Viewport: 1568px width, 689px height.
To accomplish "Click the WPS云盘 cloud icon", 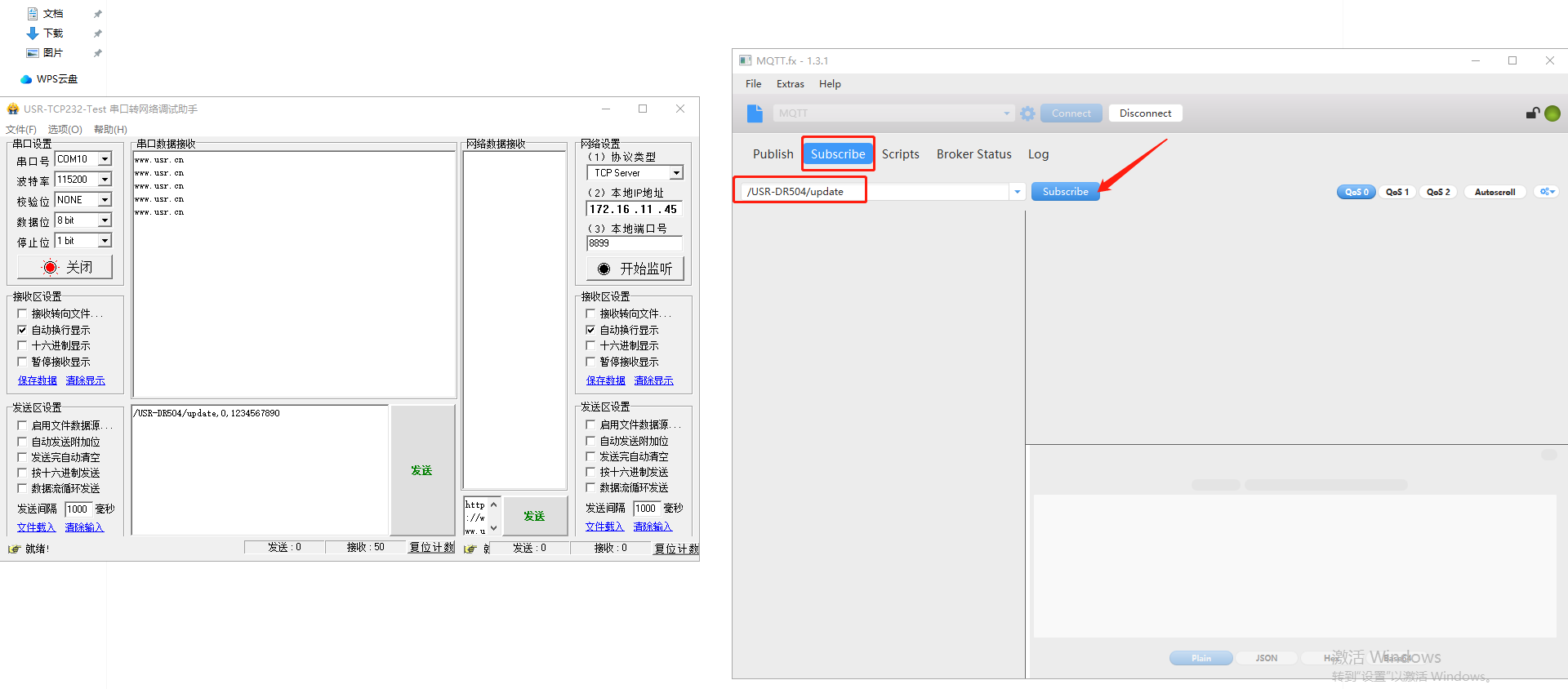I will pos(26,79).
